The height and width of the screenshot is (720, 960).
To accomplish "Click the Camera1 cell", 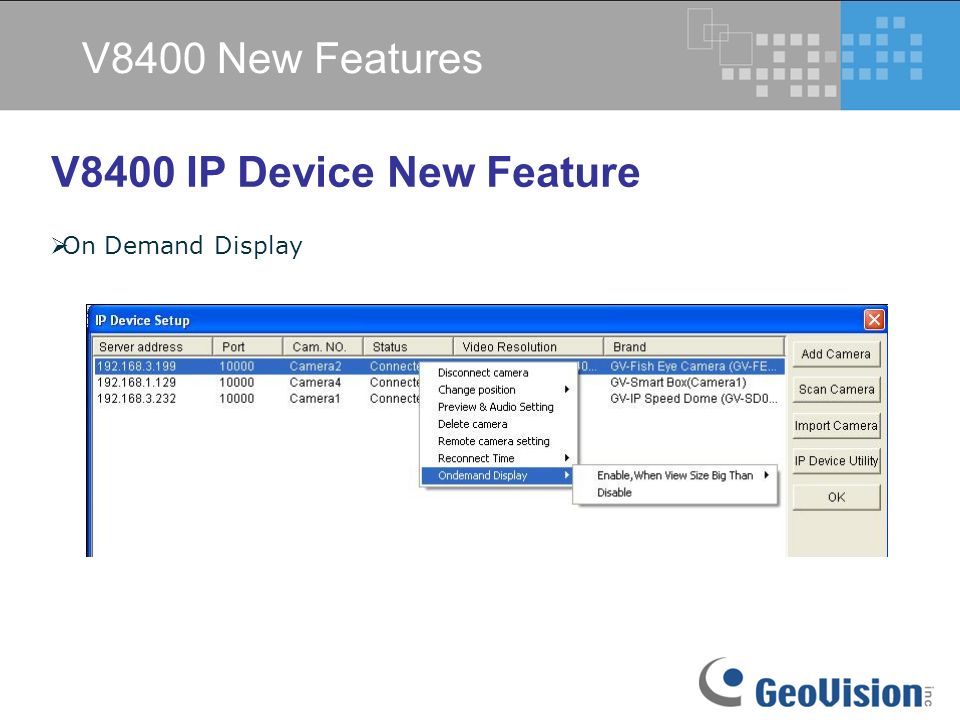I will point(315,399).
